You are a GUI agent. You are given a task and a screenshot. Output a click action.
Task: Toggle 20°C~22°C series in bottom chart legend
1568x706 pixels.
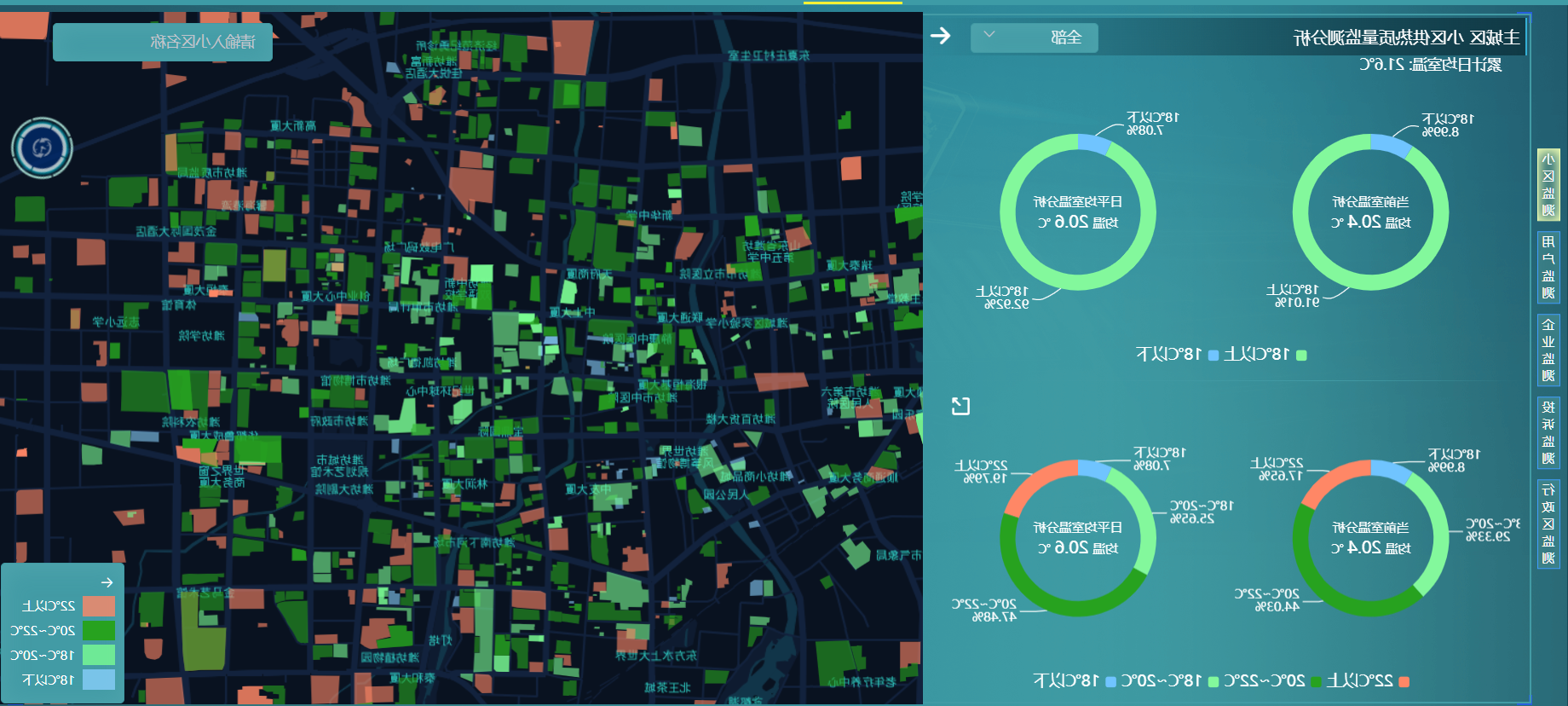point(1272,680)
